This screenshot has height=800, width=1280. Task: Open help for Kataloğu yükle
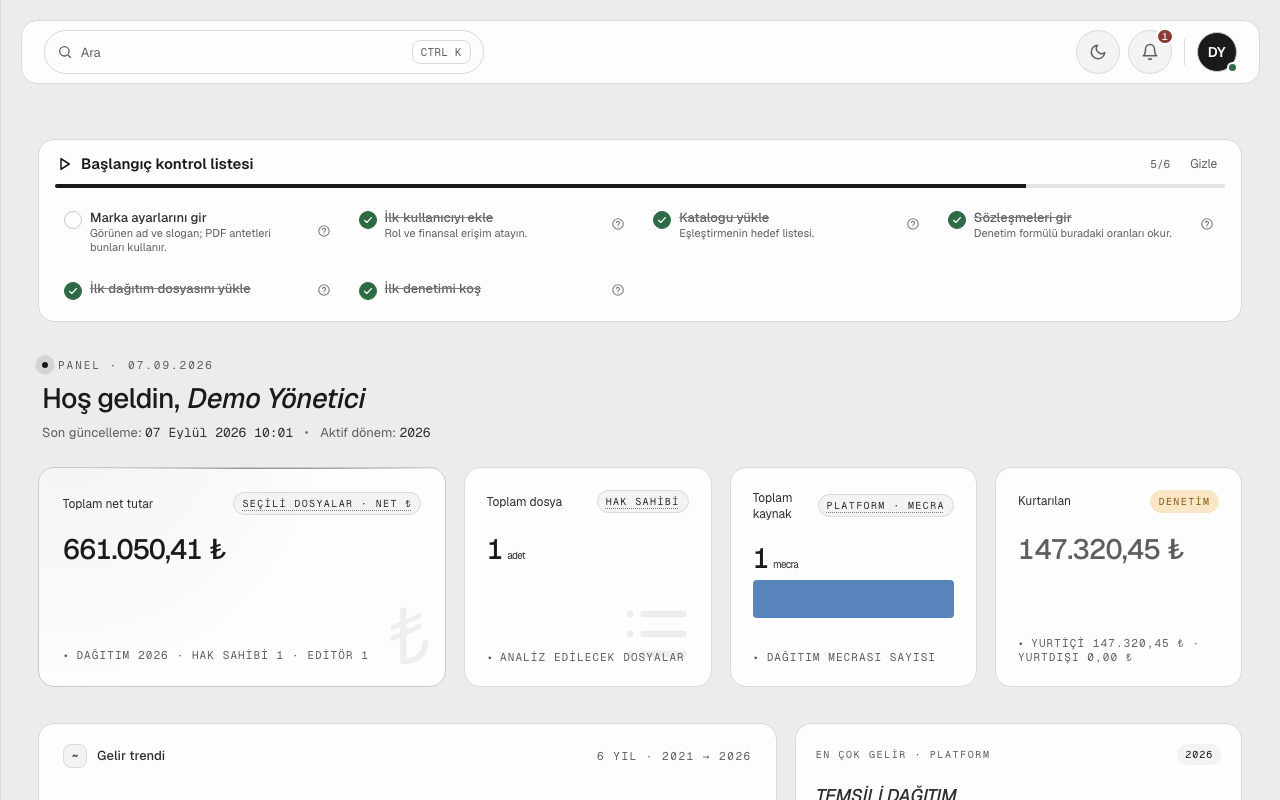(x=913, y=224)
